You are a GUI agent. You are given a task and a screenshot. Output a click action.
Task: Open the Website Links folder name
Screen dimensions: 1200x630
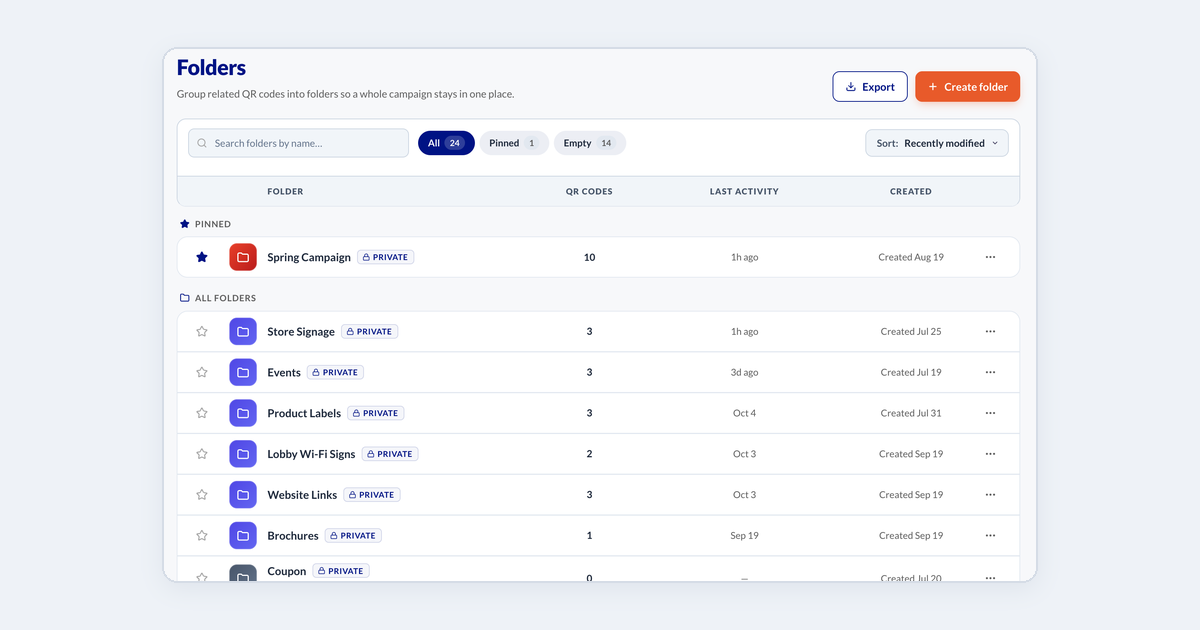[x=302, y=495]
